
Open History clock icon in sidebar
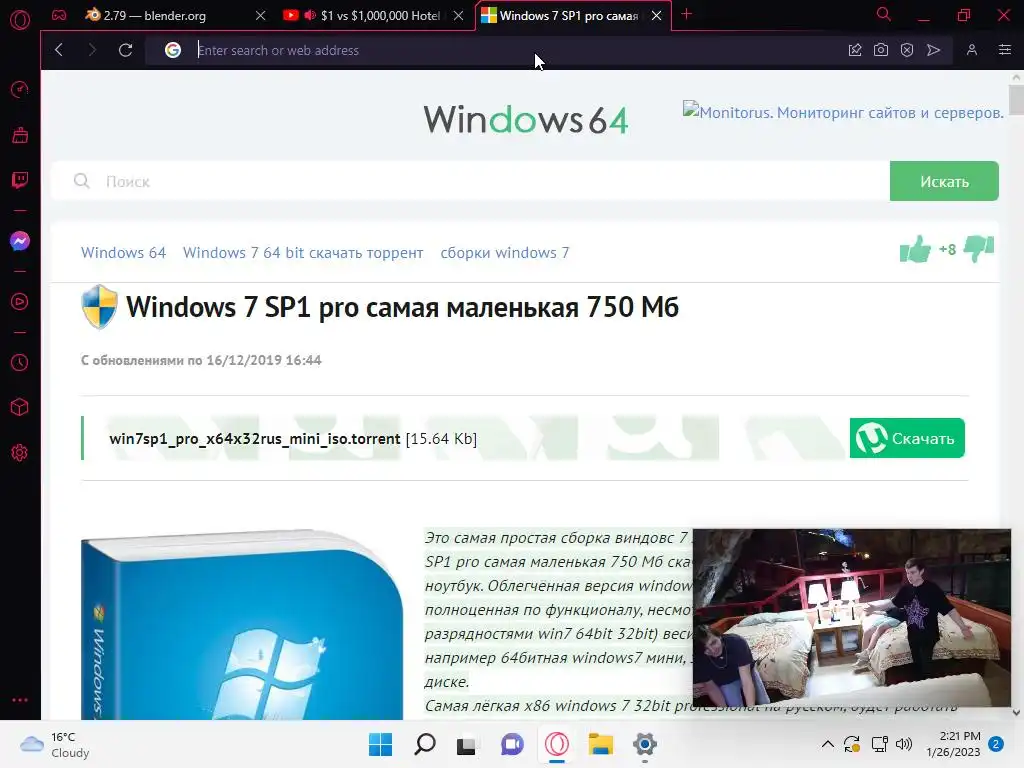[20, 362]
